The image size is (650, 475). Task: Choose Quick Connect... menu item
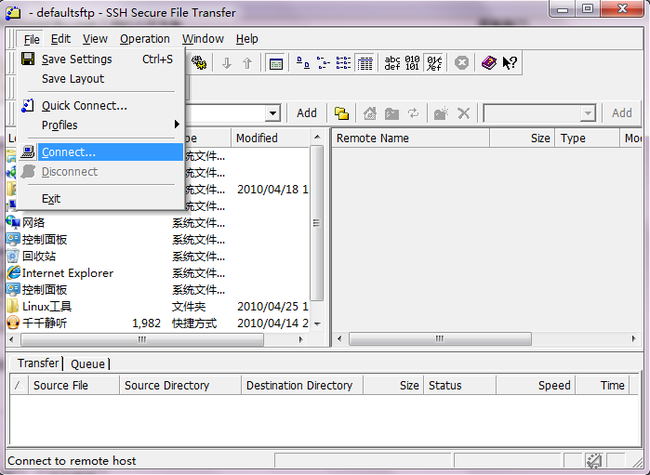(x=100, y=106)
